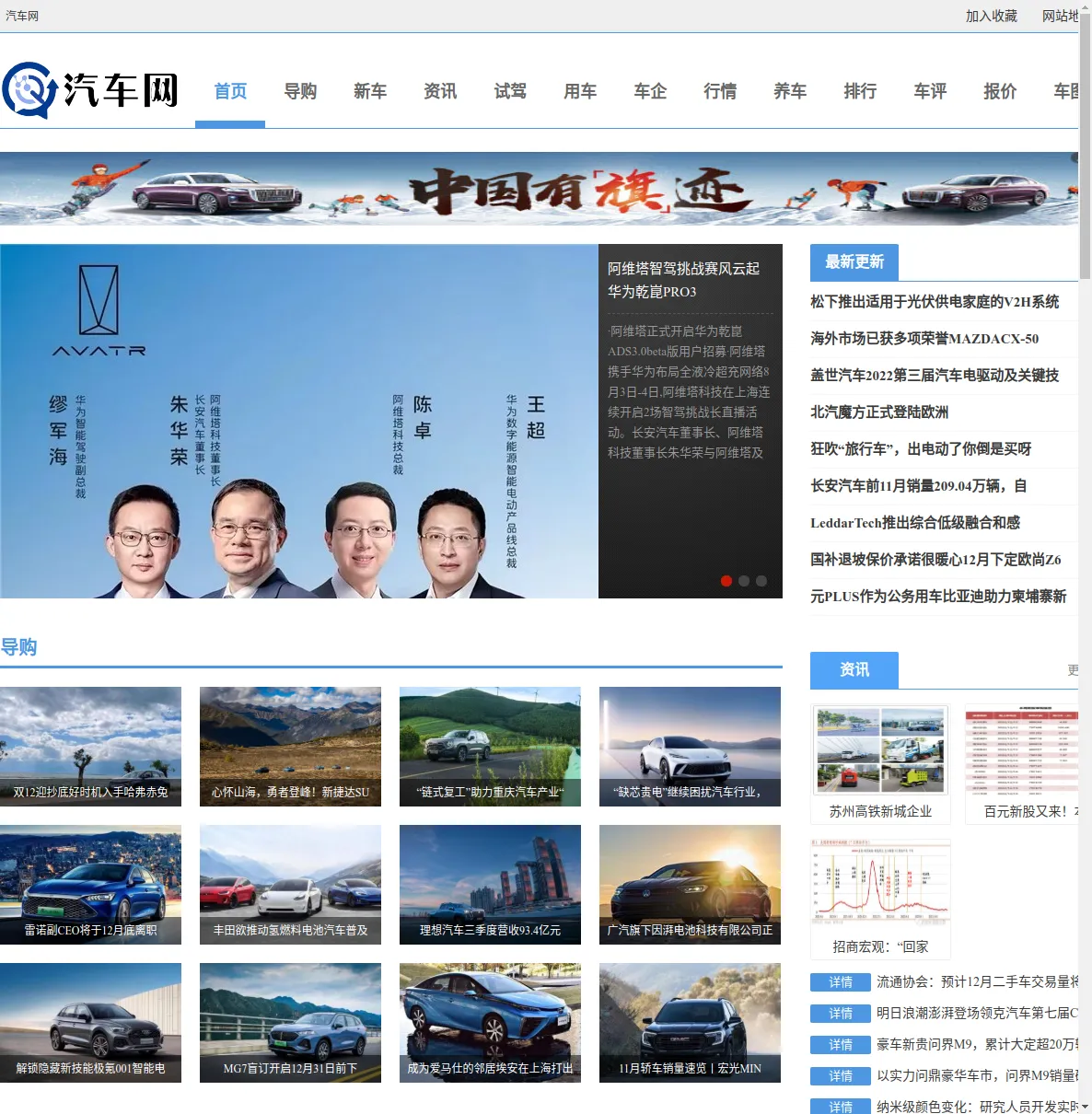1092x1114 pixels.
Task: Open thumbnail 成为爱马仕的邻居埃安在上海打出
Action: point(490,1023)
